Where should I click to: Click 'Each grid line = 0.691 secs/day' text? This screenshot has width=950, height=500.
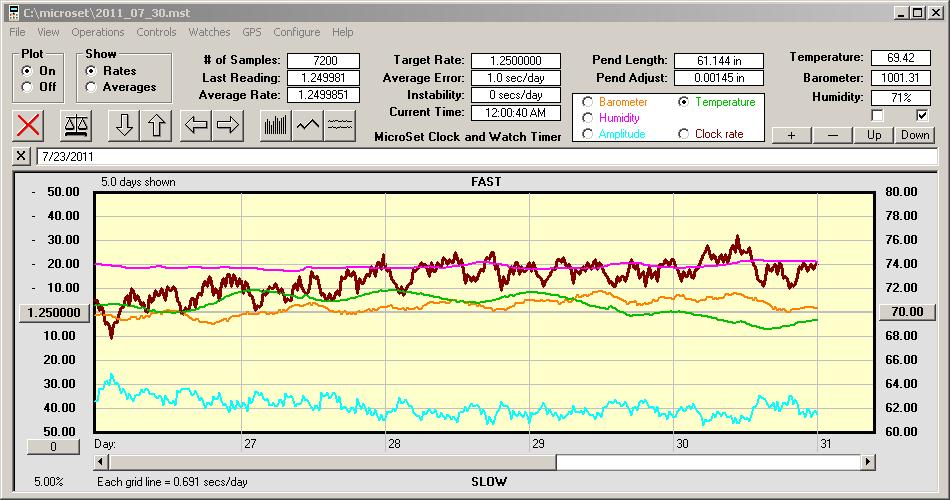click(x=172, y=482)
